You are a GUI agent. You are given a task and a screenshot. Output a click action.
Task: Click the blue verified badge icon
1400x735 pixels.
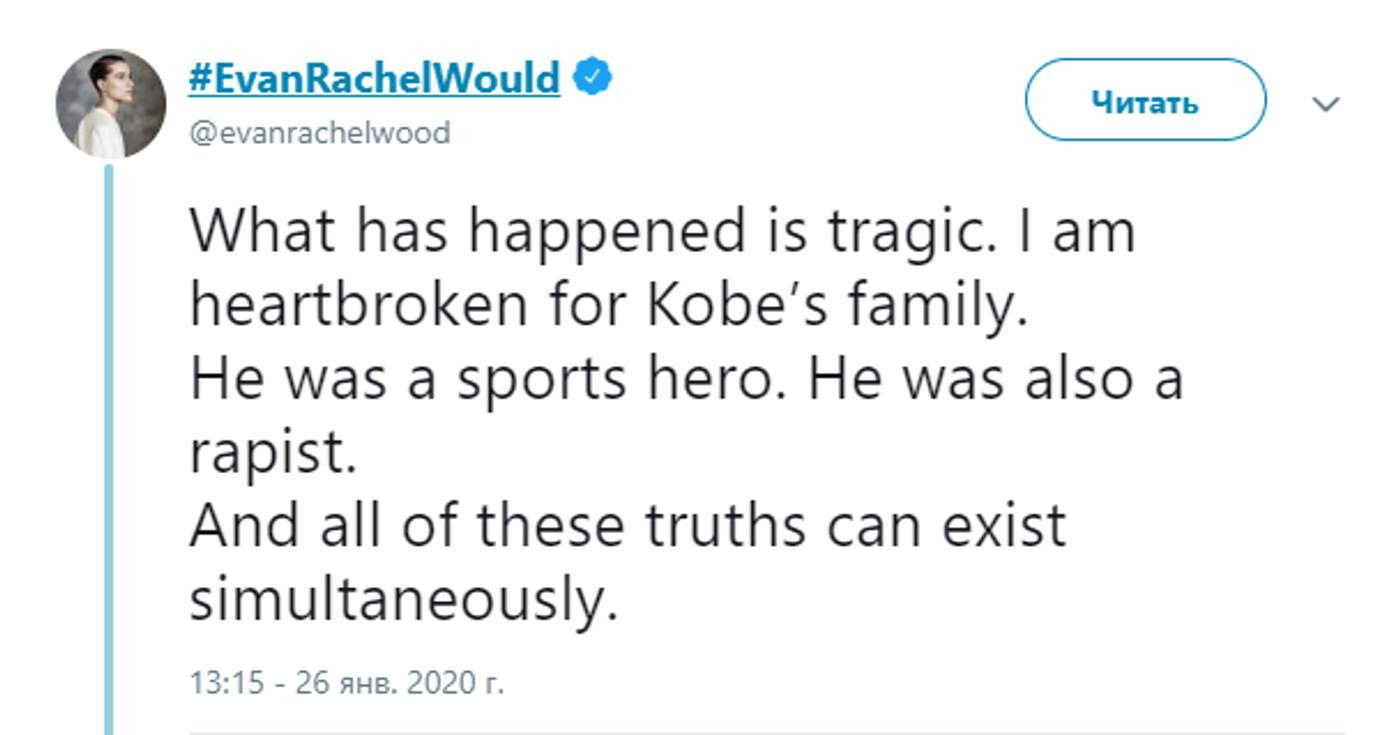[x=592, y=77]
